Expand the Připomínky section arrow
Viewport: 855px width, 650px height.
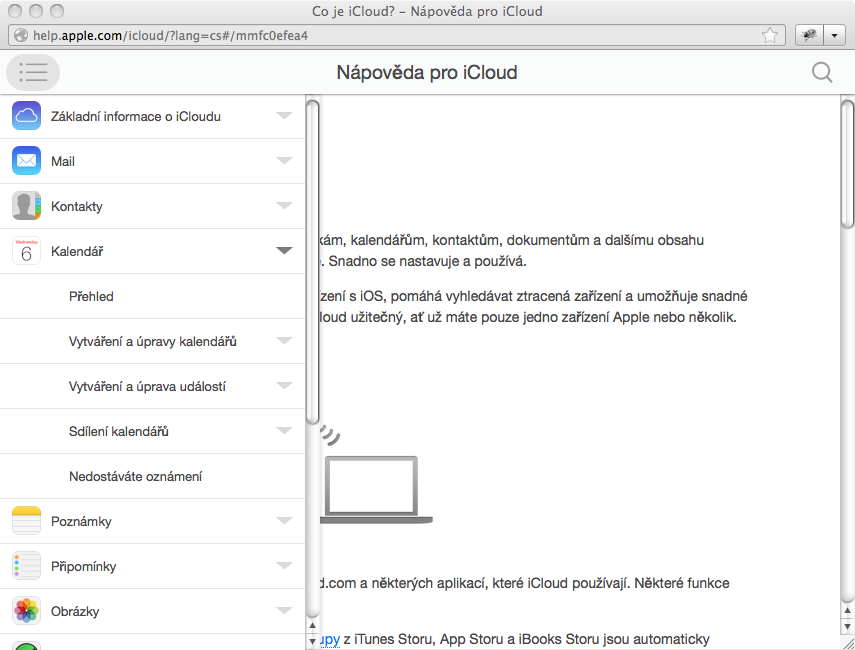point(284,565)
